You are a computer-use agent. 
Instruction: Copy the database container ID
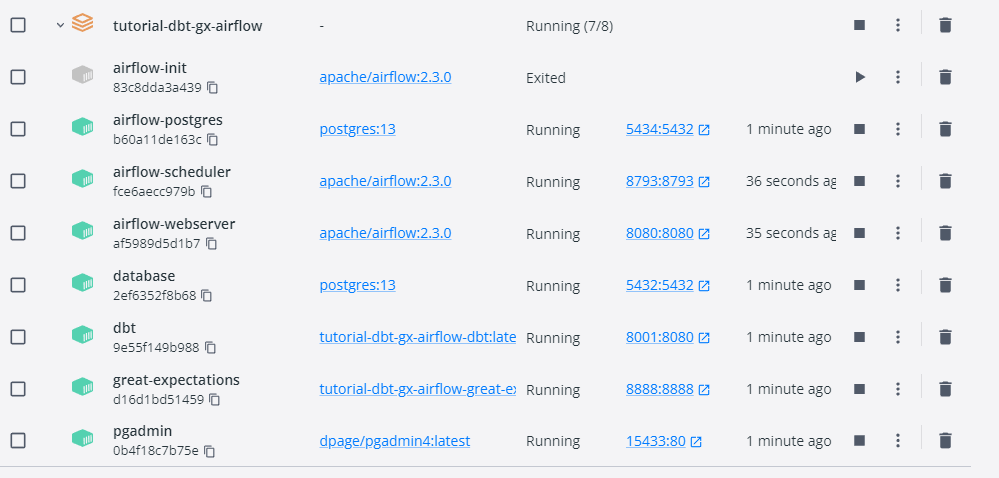tap(207, 295)
